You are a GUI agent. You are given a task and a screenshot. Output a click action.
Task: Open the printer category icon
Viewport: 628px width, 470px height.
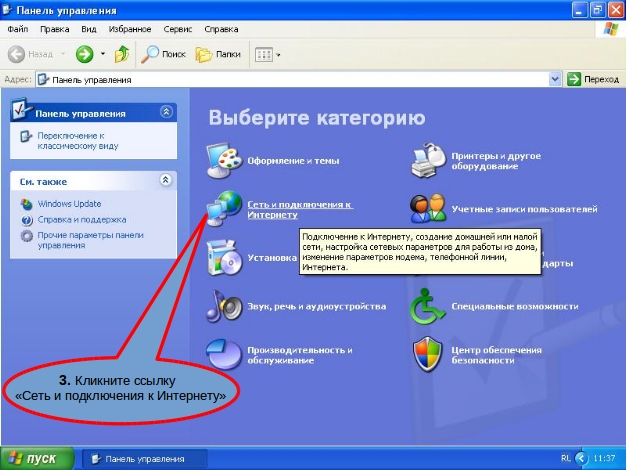point(428,160)
